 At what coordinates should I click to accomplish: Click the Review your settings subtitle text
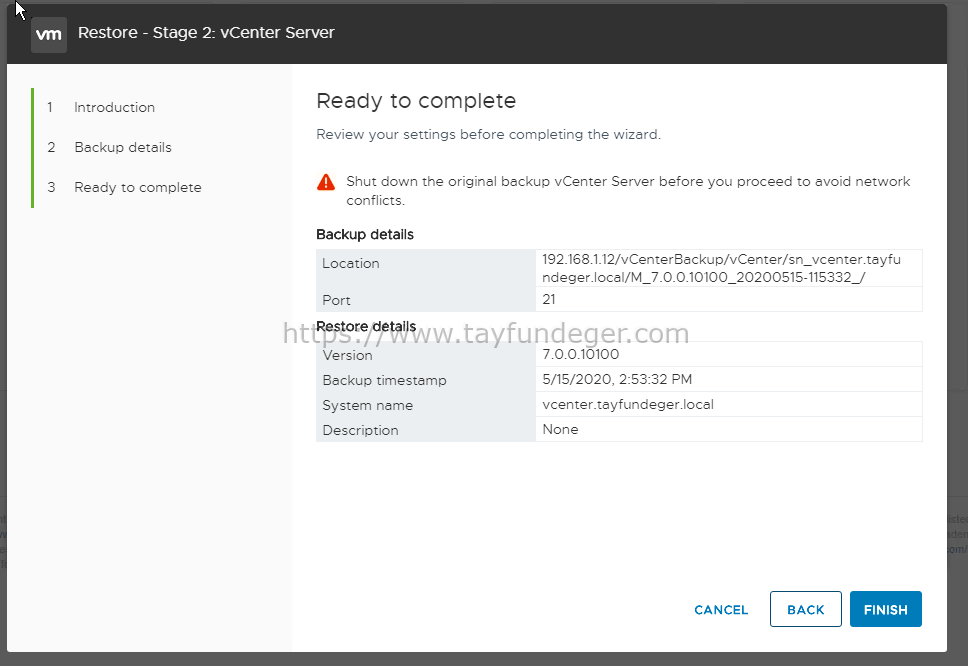coord(488,135)
